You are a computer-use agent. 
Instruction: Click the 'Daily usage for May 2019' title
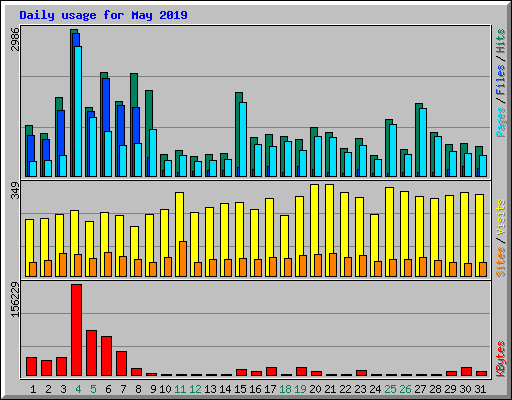[x=103, y=15]
